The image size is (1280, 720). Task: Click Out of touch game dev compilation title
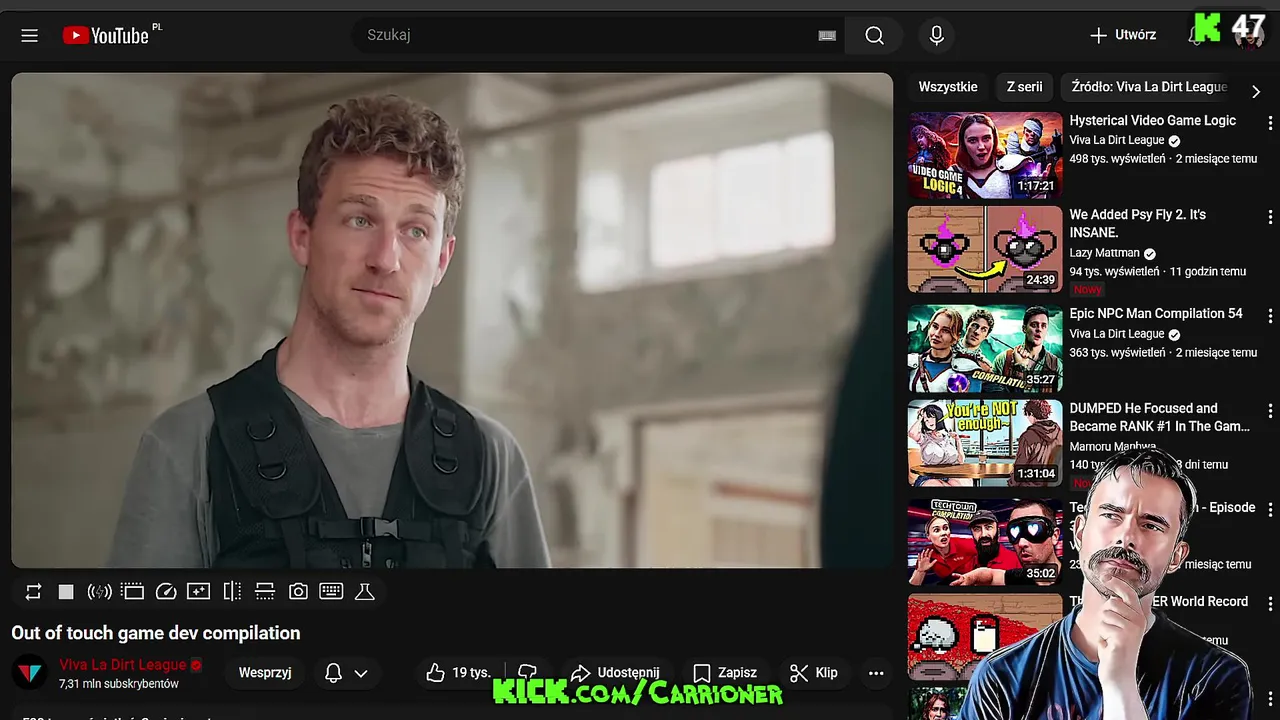pyautogui.click(x=156, y=634)
